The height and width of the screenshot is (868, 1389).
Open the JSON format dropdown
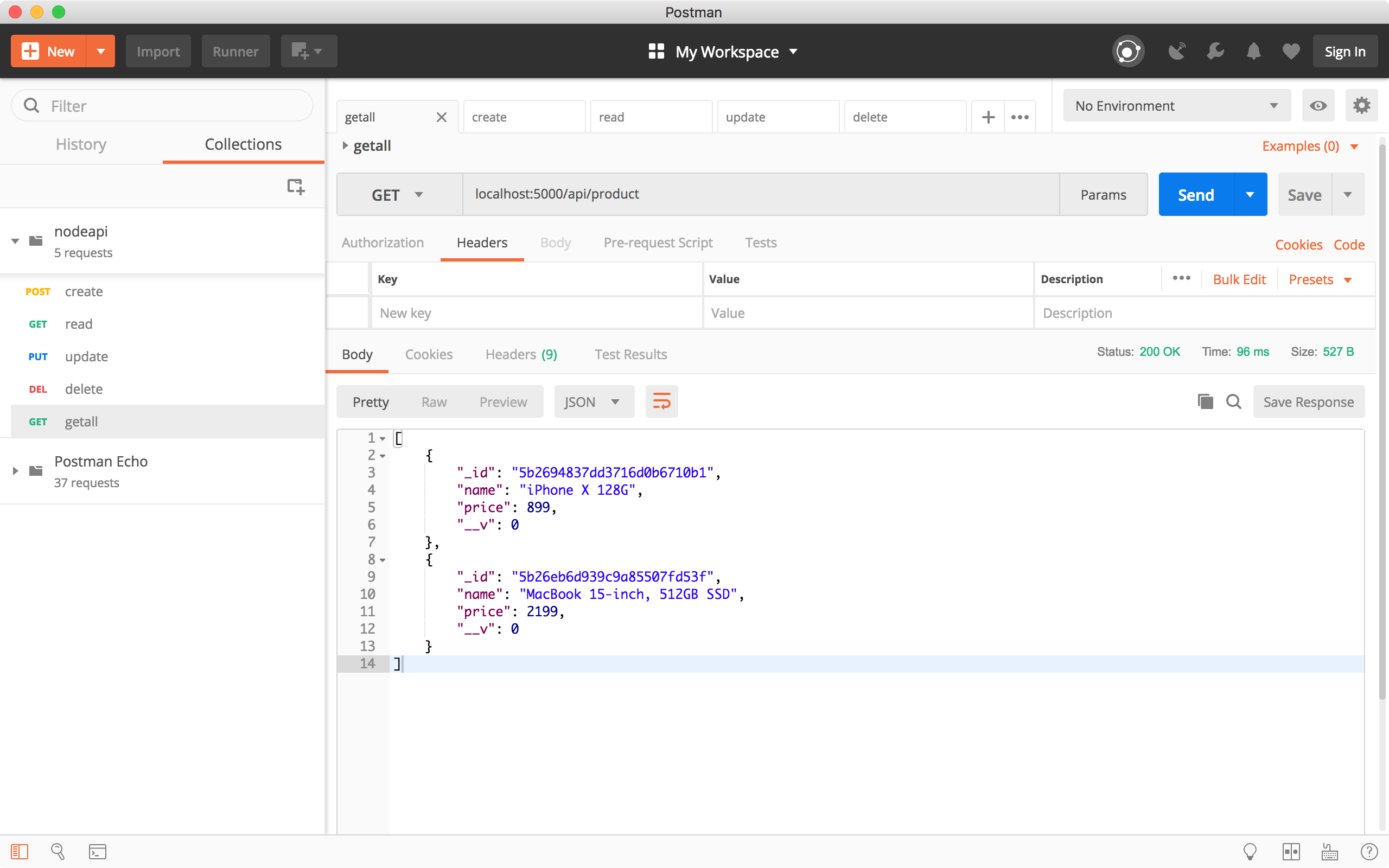(594, 402)
